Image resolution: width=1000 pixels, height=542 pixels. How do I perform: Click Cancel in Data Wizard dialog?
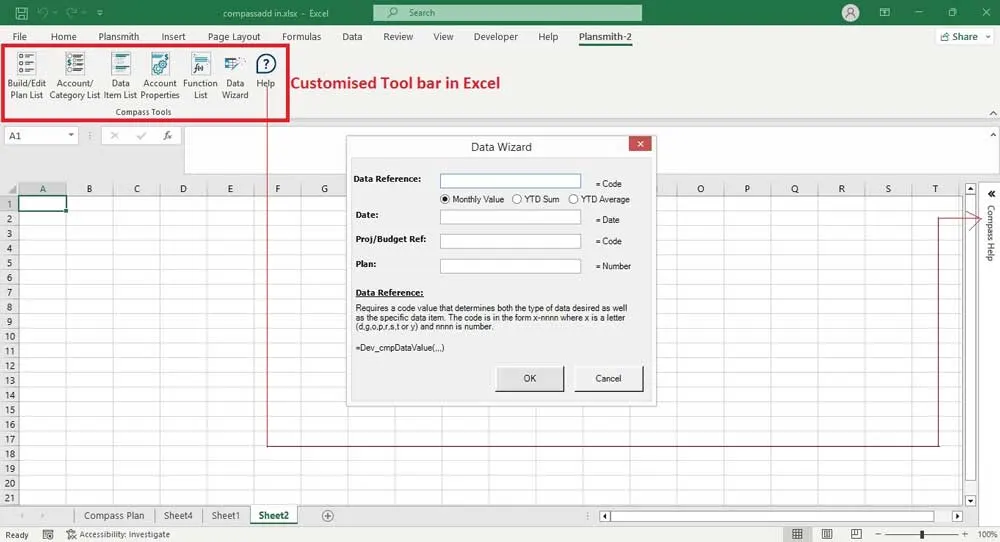click(608, 378)
